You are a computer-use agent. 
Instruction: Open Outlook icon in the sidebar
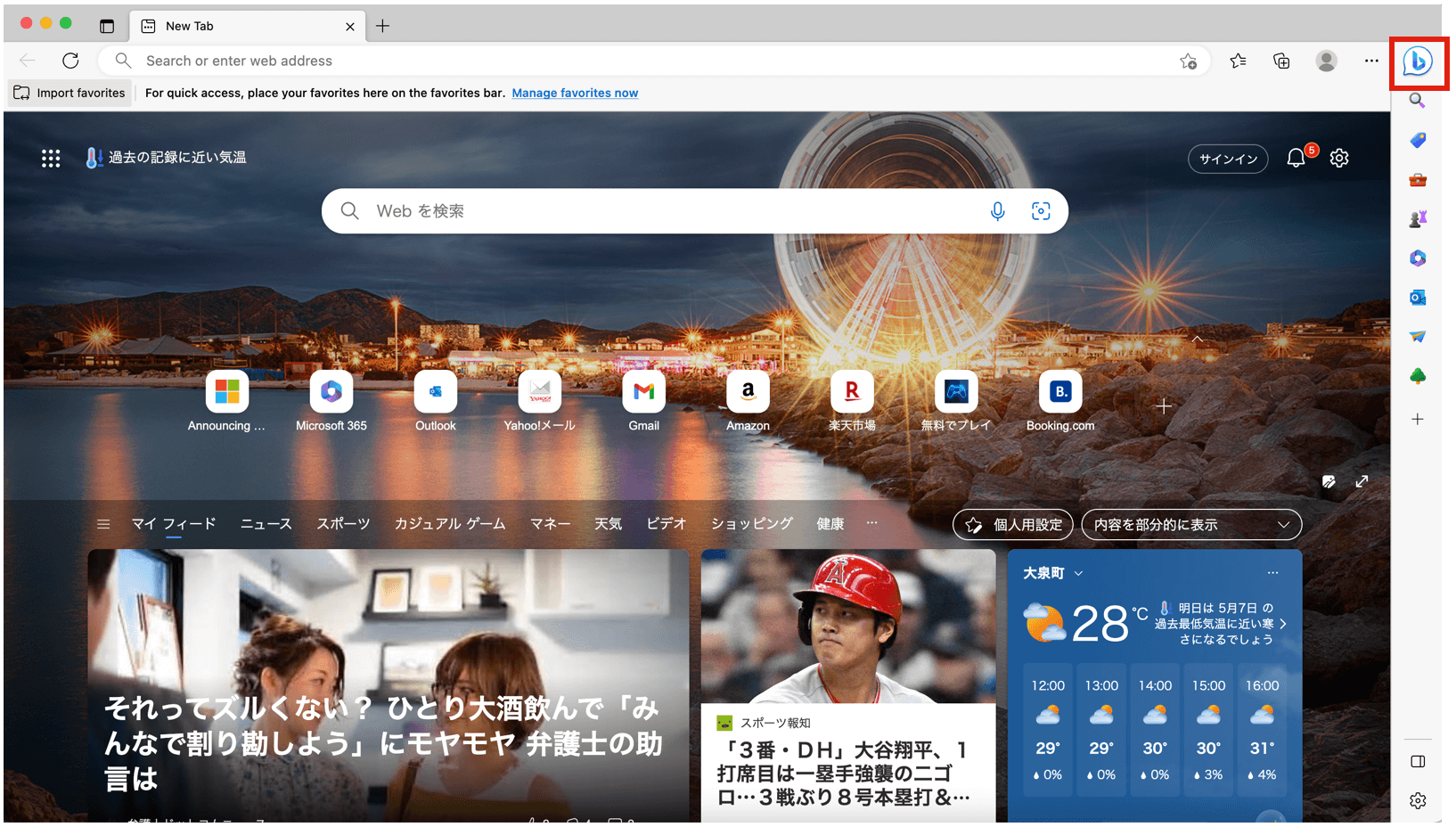[x=1418, y=298]
